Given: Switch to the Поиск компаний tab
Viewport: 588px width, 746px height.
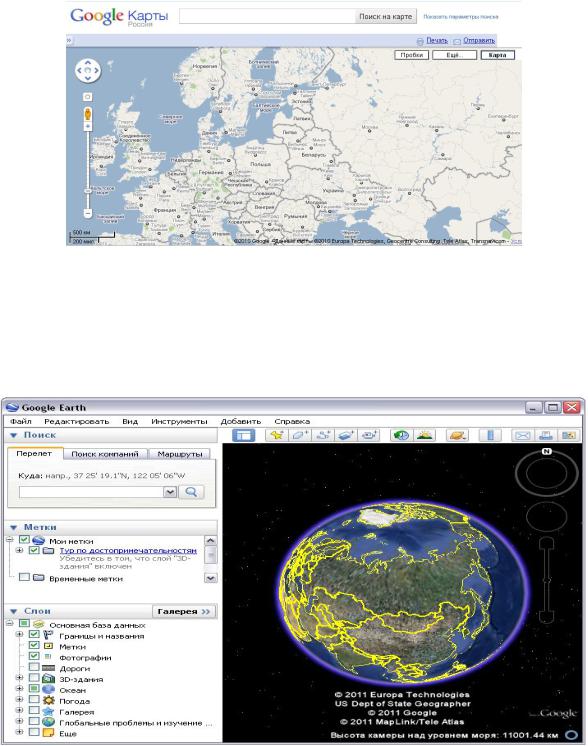Looking at the screenshot, I should pyautogui.click(x=105, y=454).
